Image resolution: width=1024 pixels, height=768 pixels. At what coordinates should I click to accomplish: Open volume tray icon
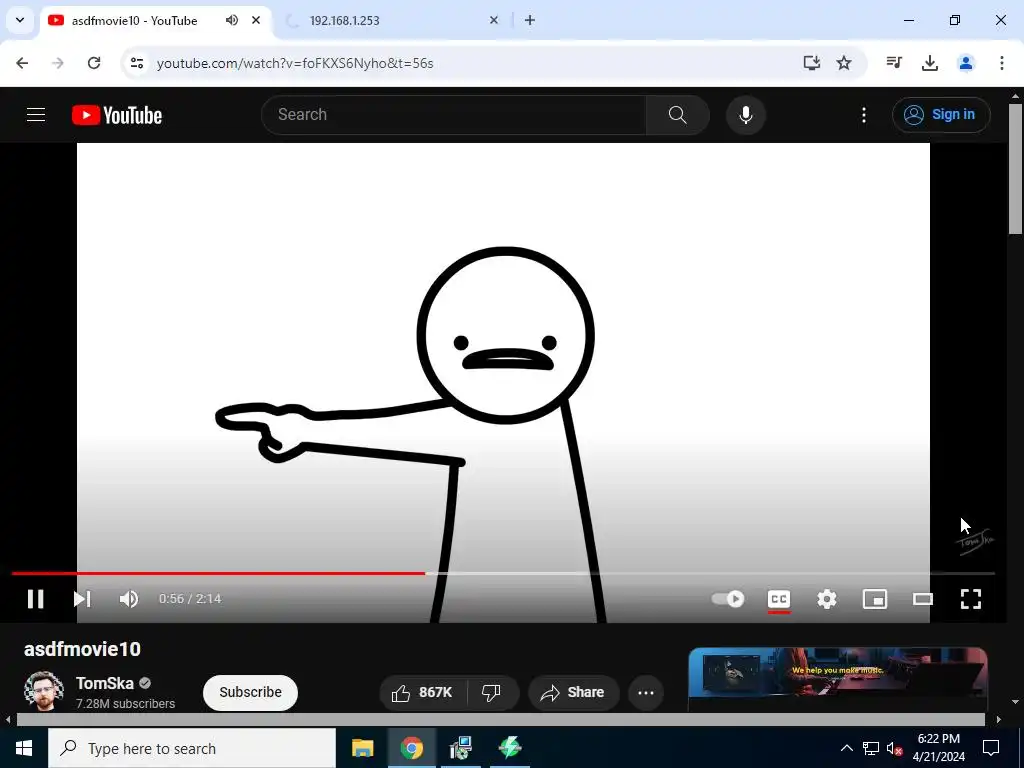(x=895, y=749)
